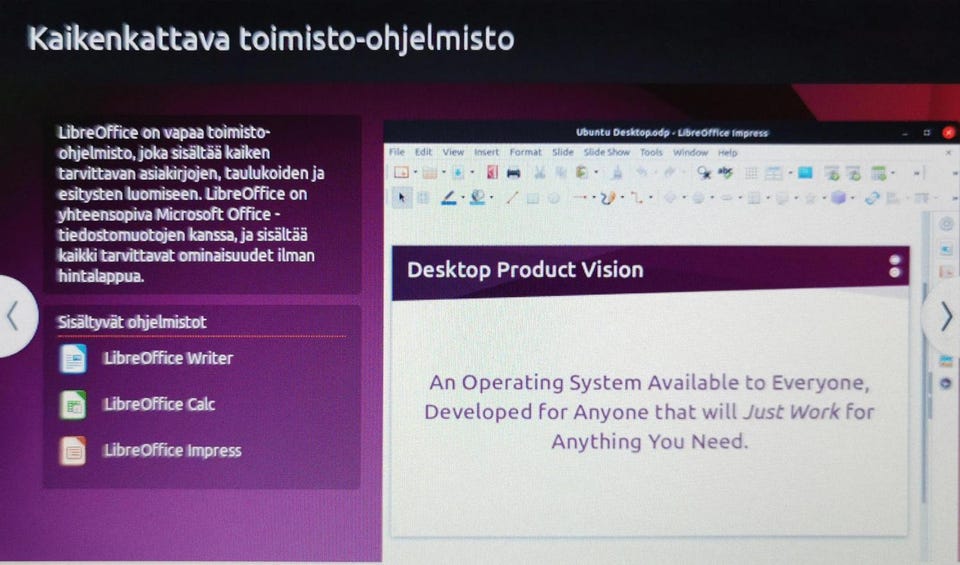This screenshot has width=960, height=565.
Task: Select the 'LibreOffice Impress' label
Action: coord(173,451)
